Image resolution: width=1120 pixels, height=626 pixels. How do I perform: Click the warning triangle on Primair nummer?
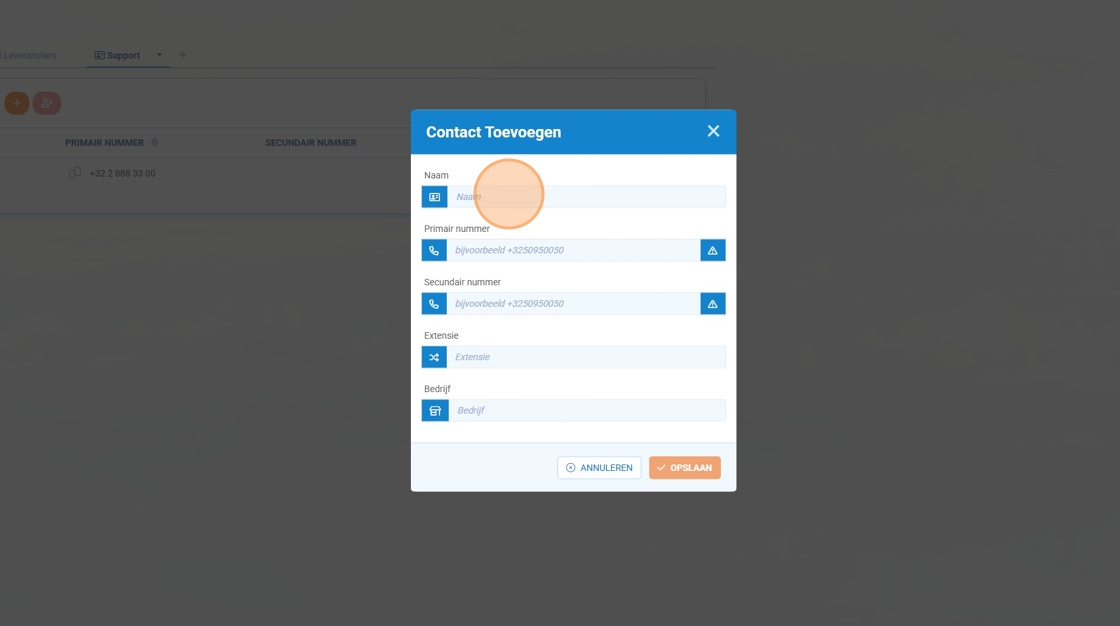pyautogui.click(x=712, y=250)
